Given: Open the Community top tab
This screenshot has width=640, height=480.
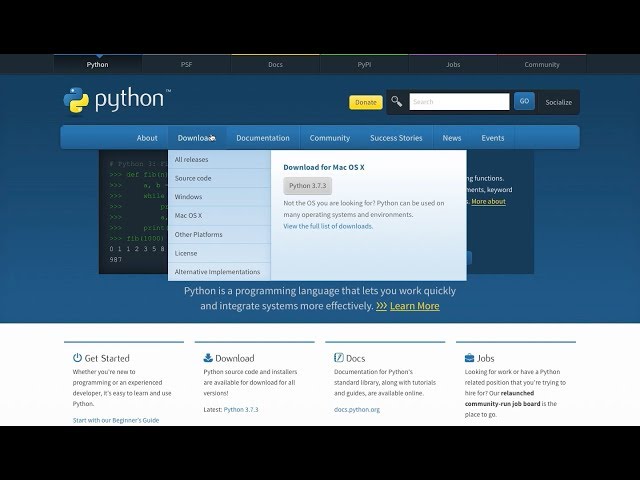Looking at the screenshot, I should tap(542, 64).
